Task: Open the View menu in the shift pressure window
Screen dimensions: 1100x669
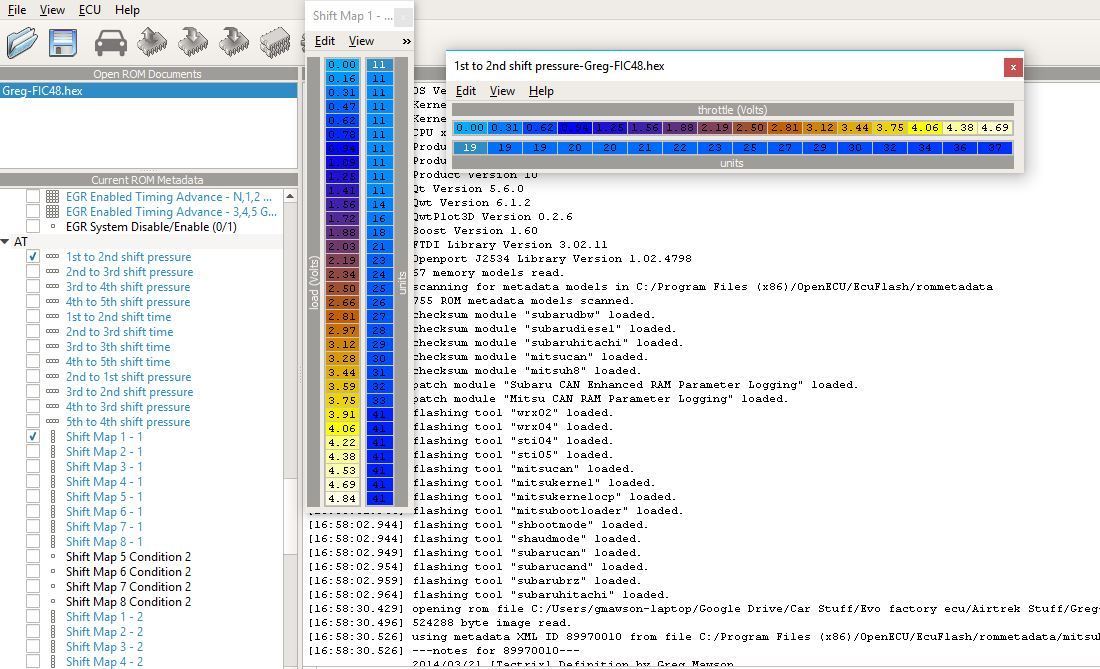Action: [502, 91]
